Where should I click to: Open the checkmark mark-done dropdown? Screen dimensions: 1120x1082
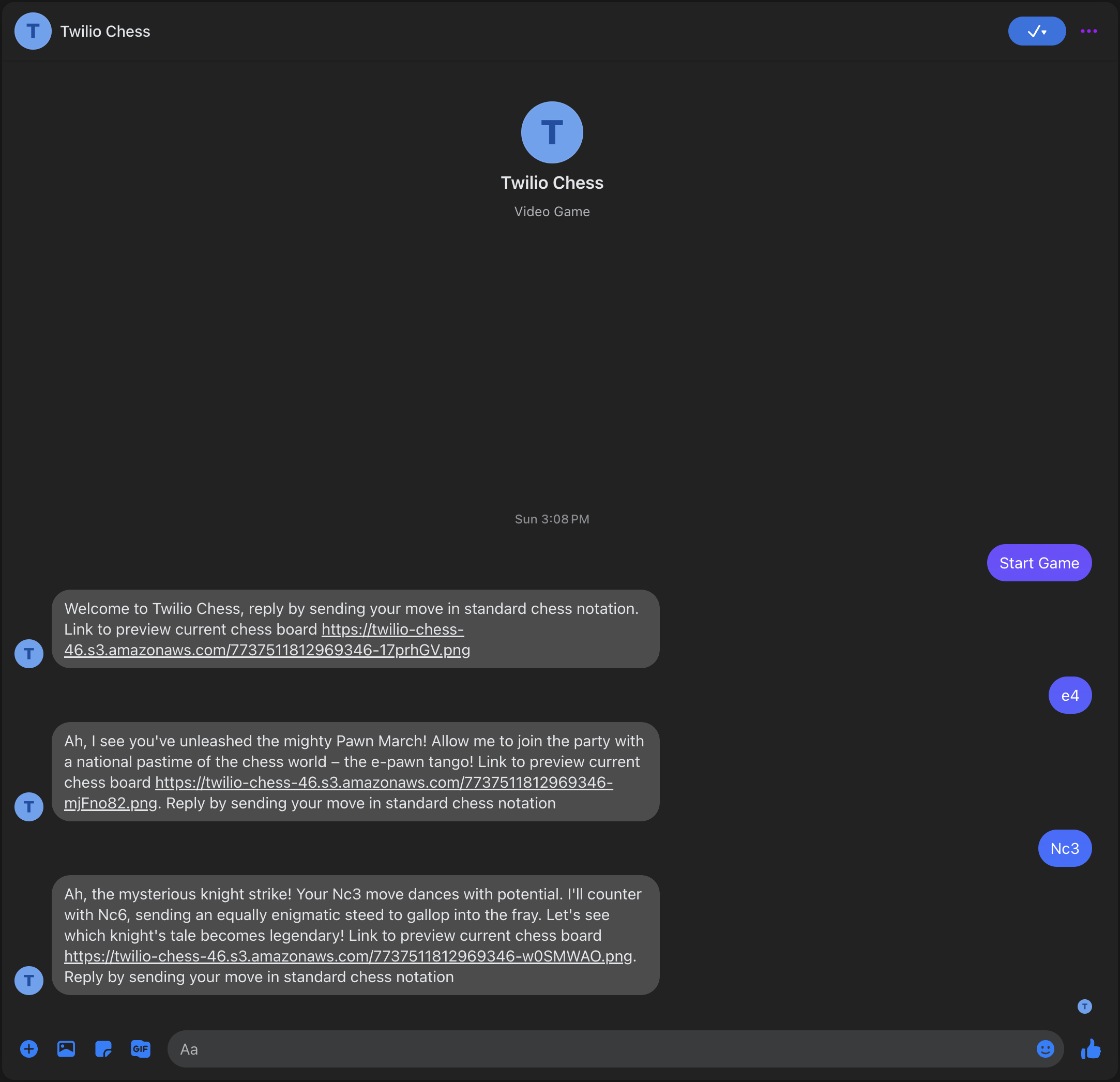[x=1037, y=32]
